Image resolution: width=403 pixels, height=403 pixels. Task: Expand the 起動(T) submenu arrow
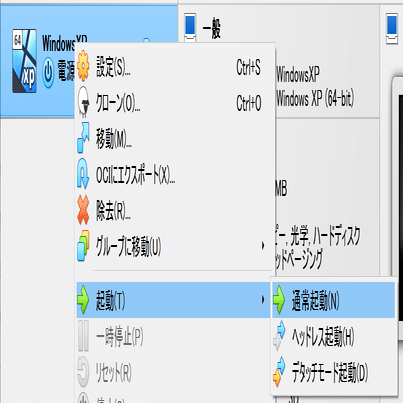point(263,300)
